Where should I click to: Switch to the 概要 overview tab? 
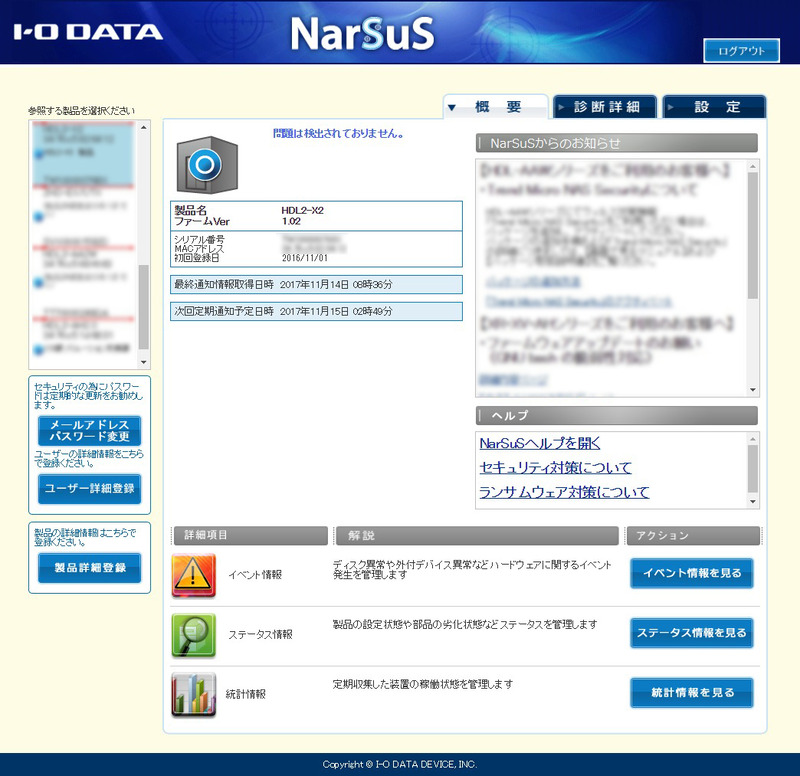496,107
